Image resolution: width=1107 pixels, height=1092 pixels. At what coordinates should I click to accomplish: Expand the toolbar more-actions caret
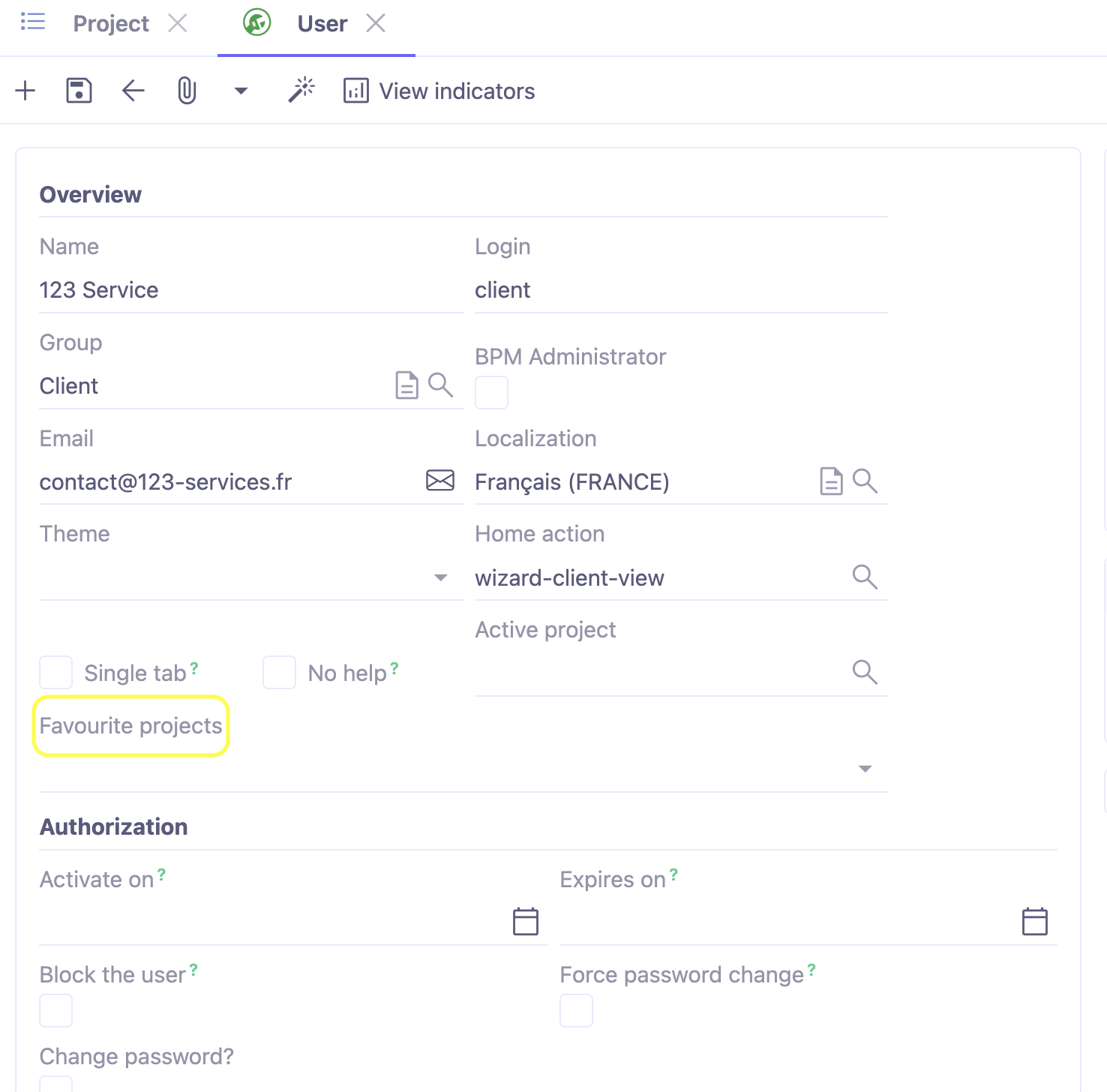click(241, 91)
